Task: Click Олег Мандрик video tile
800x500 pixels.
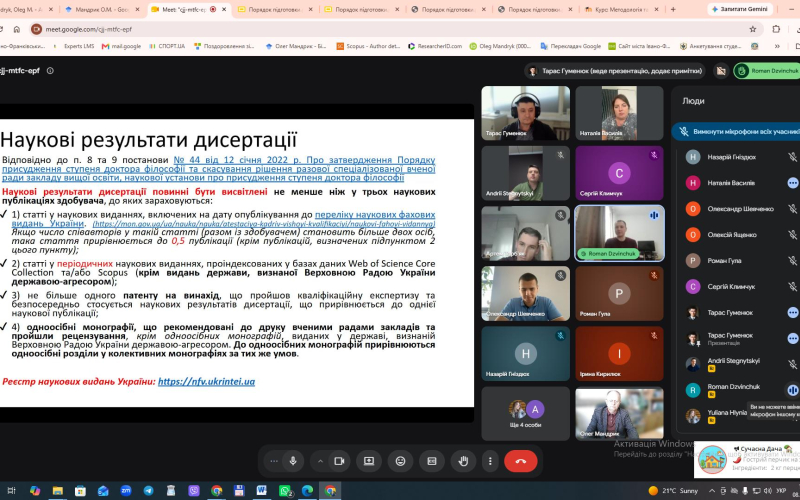Action: 619,414
